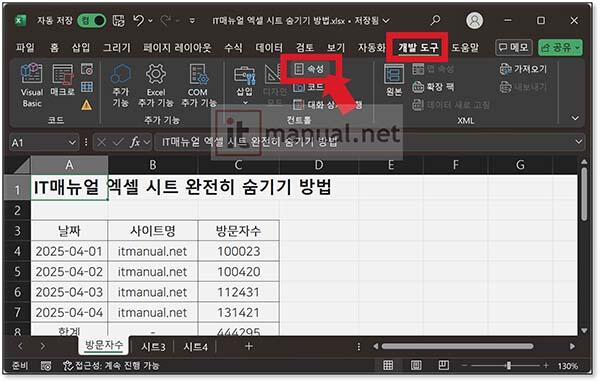The width and height of the screenshot is (600, 382).
Task: Expand the Name Box dropdown
Action: pyautogui.click(x=72, y=143)
